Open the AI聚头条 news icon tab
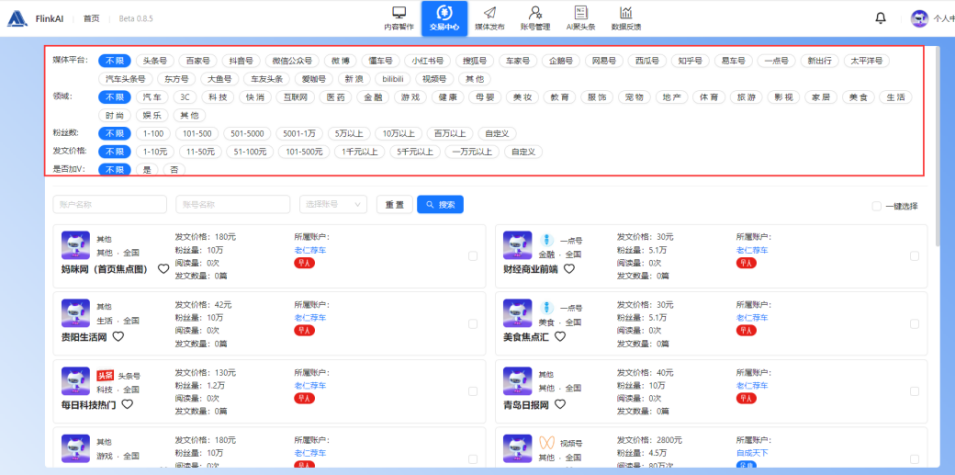Viewport: 955px width, 475px height. pos(580,18)
